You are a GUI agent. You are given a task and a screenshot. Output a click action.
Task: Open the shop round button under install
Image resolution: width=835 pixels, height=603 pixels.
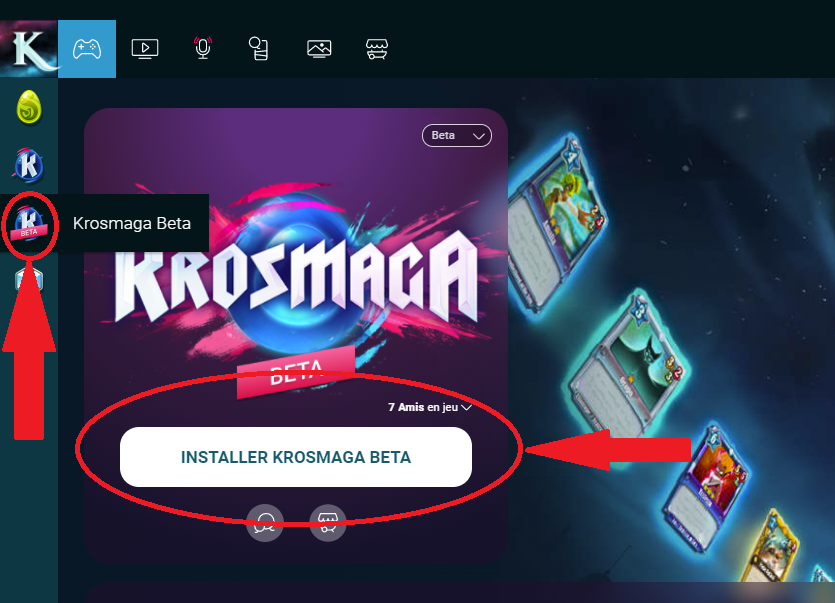pyautogui.click(x=328, y=523)
